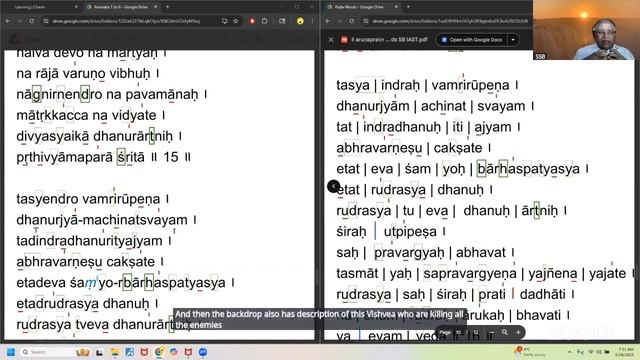Open the media control icon in left toolbar
640x360 pixels.
(x=282, y=21)
